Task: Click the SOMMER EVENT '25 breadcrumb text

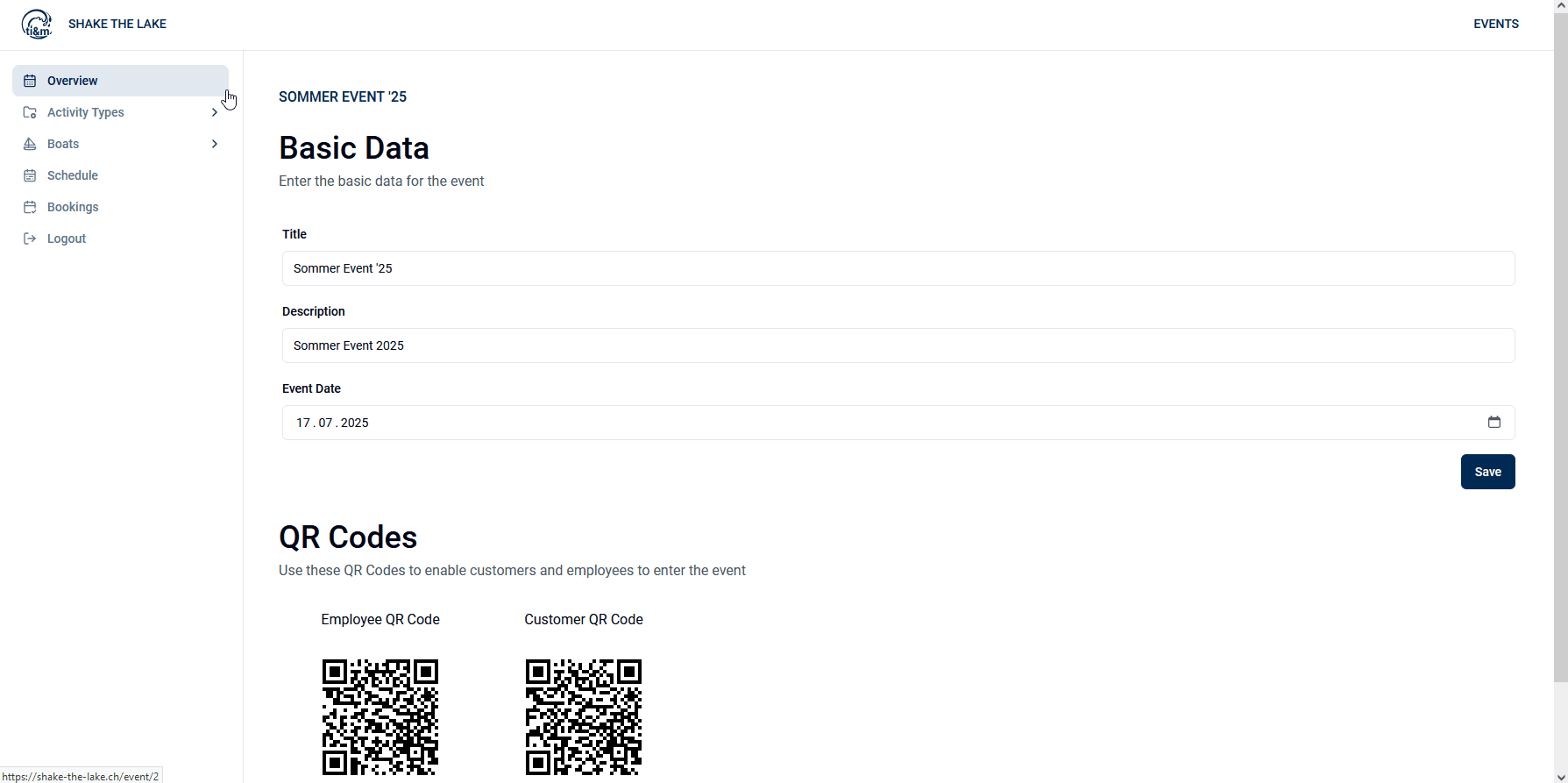Action: point(343,96)
